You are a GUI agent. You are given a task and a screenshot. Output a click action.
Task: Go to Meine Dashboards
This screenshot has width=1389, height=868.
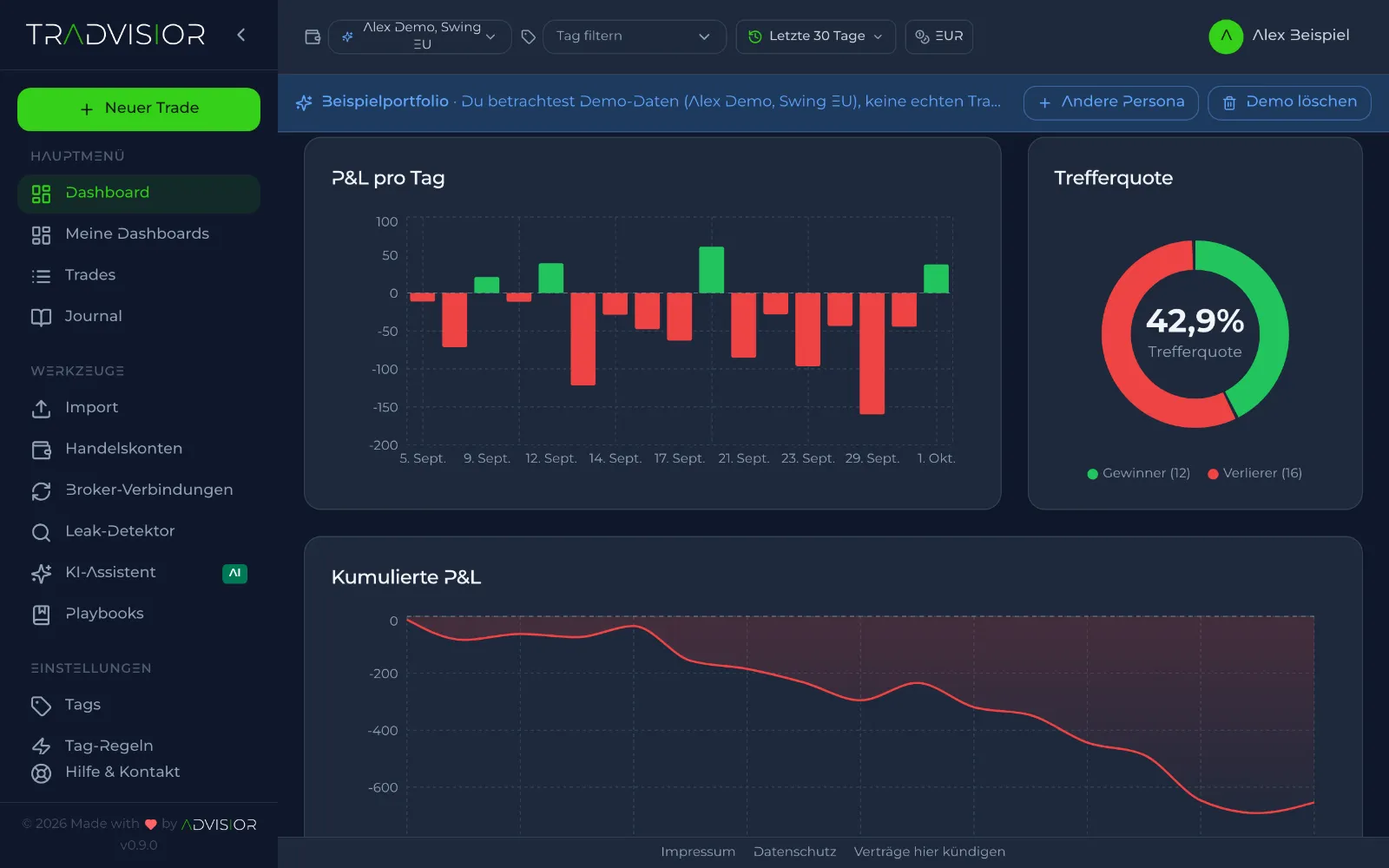coord(139,234)
